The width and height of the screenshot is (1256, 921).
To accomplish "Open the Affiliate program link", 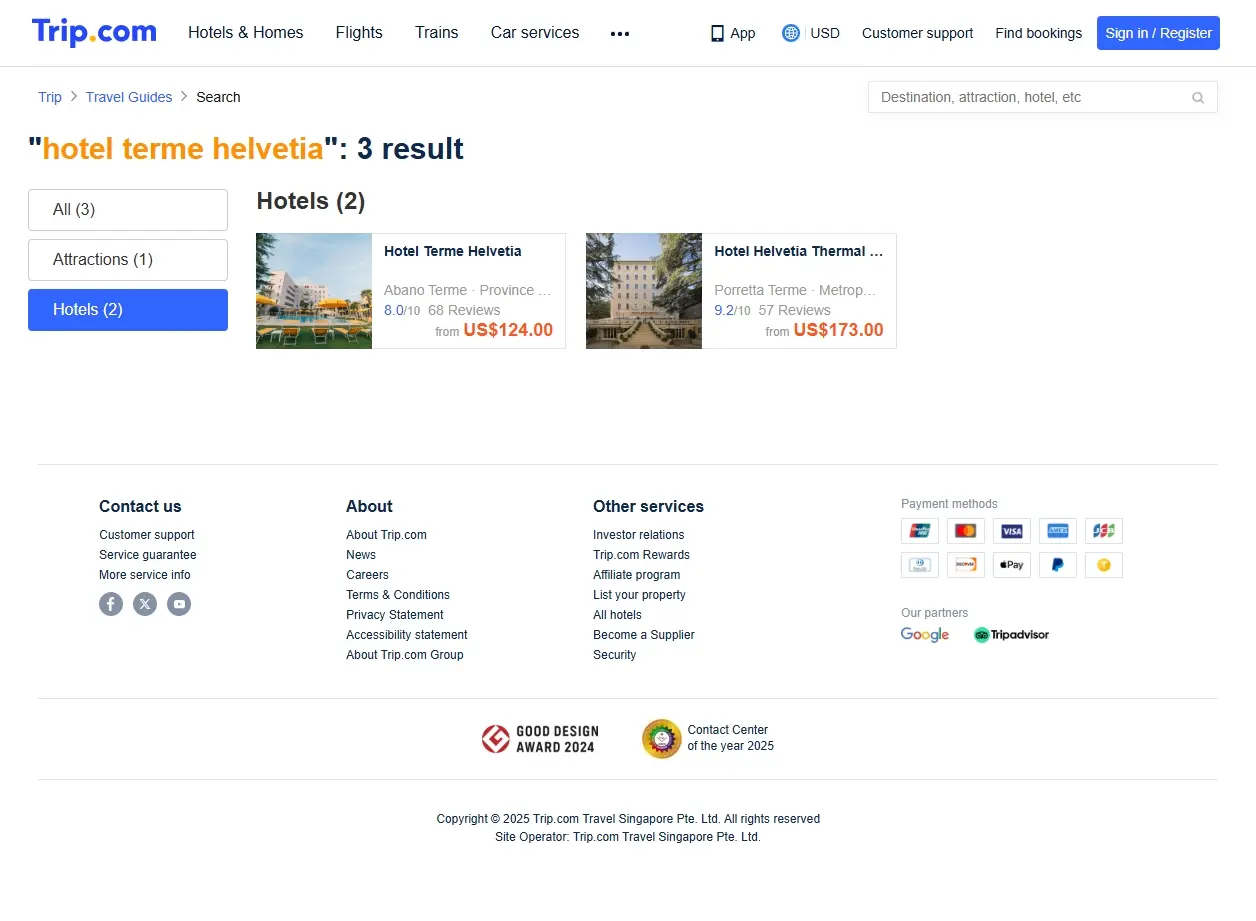I will click(637, 575).
